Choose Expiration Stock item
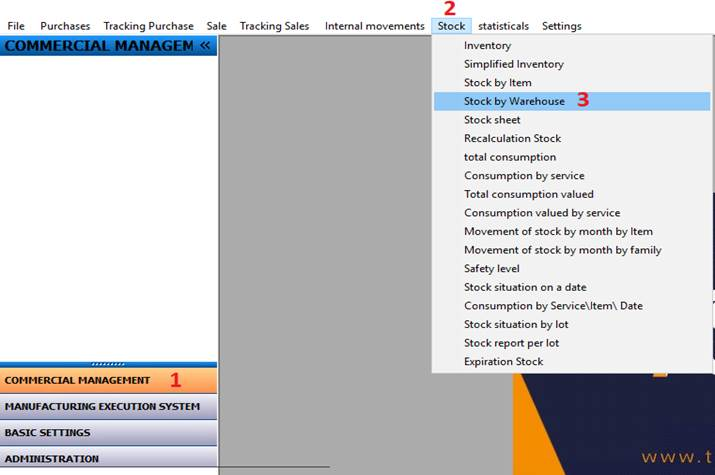The height and width of the screenshot is (475, 715). pos(503,362)
